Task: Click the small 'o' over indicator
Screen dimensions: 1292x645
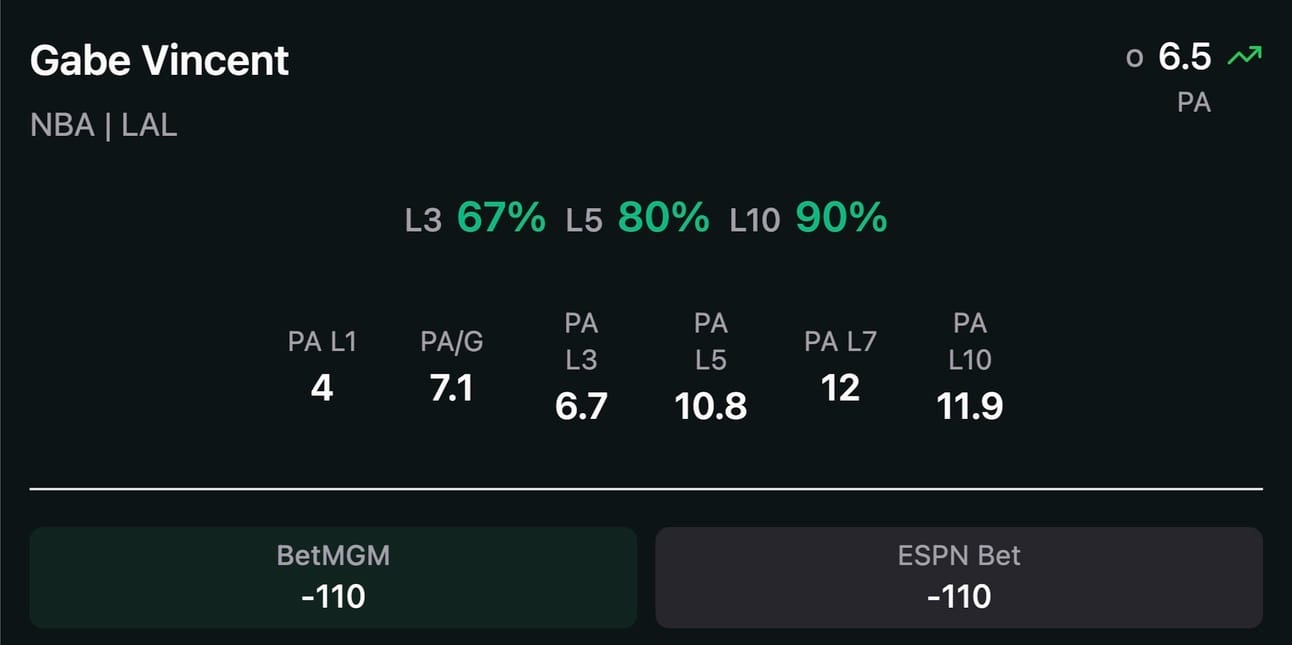Action: click(1134, 59)
